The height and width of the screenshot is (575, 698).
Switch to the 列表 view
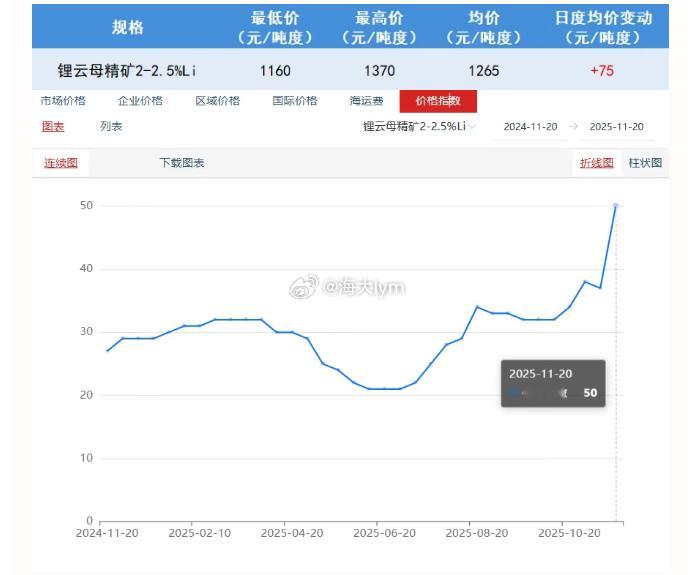point(111,126)
